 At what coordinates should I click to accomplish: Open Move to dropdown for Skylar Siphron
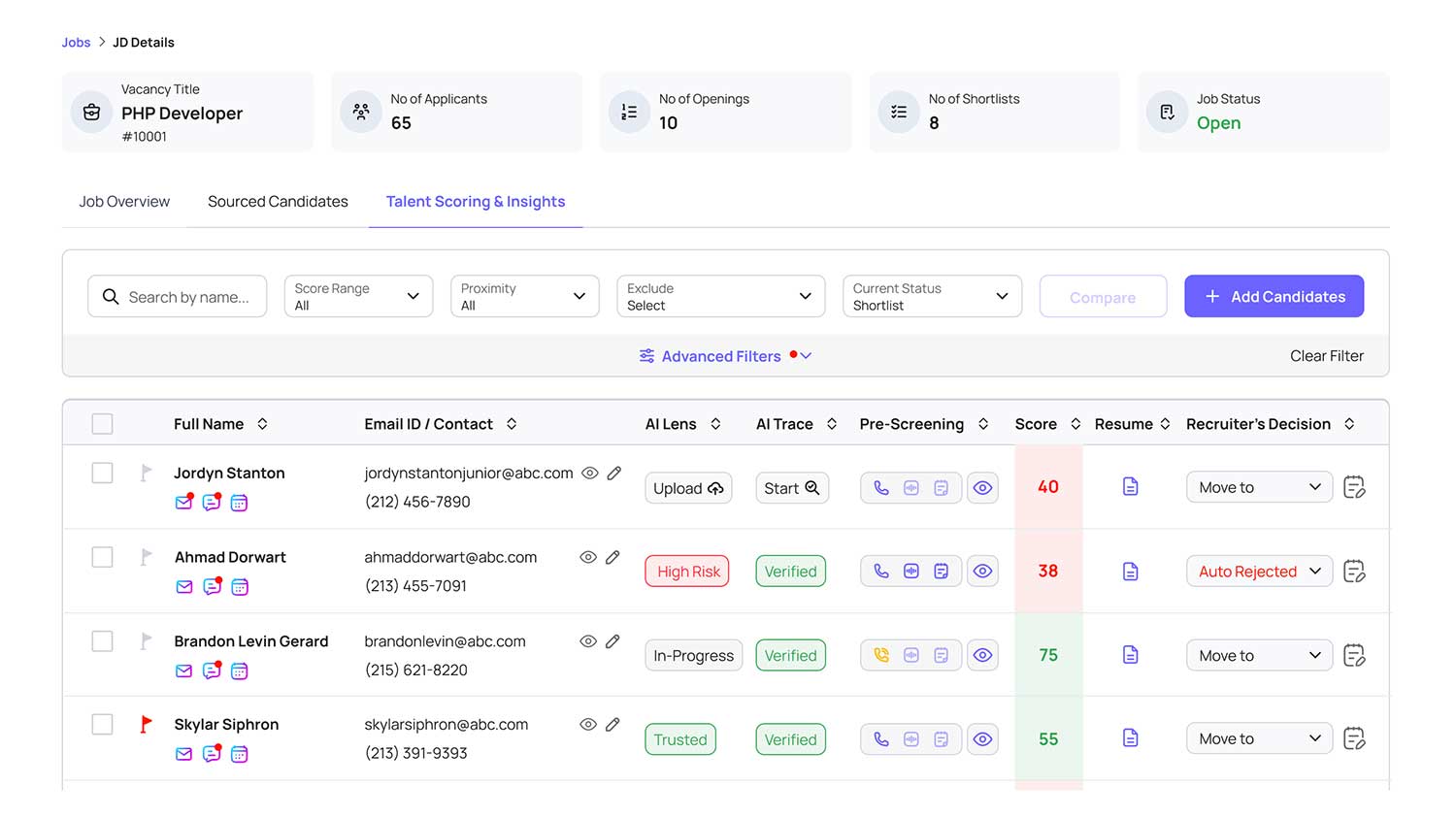(1259, 739)
